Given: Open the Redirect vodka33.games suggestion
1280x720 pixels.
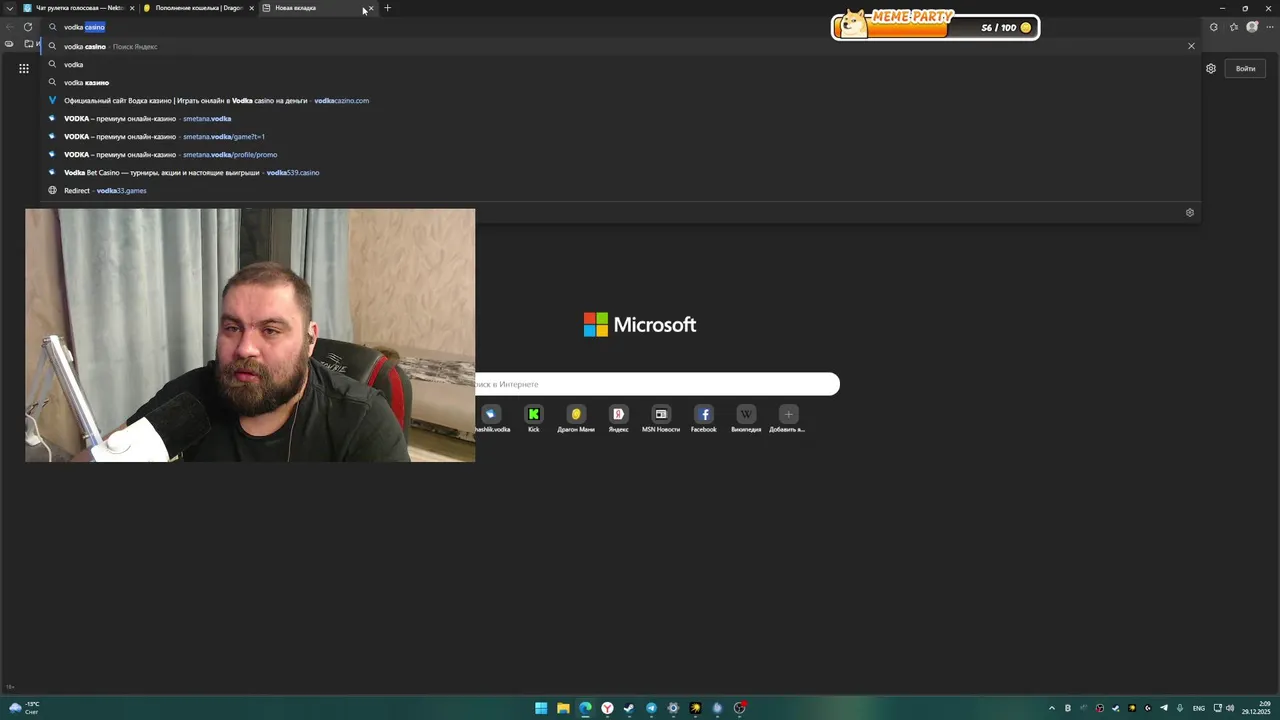Looking at the screenshot, I should (x=620, y=190).
